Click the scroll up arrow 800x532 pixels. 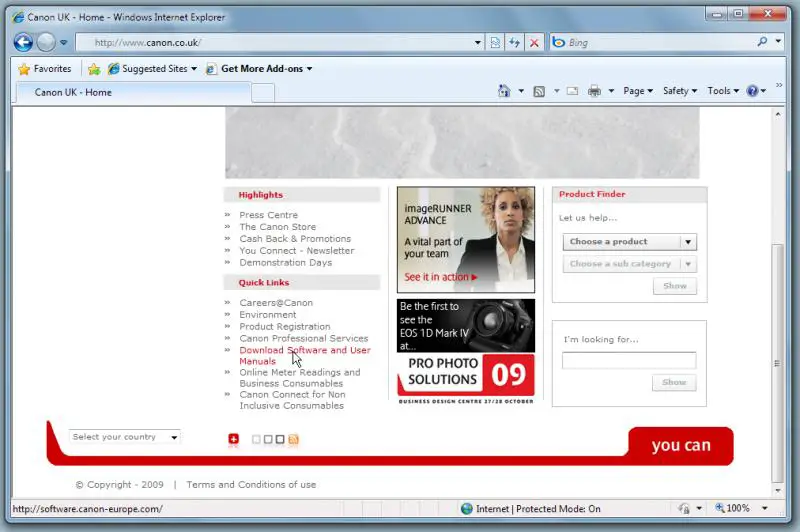(x=778, y=115)
